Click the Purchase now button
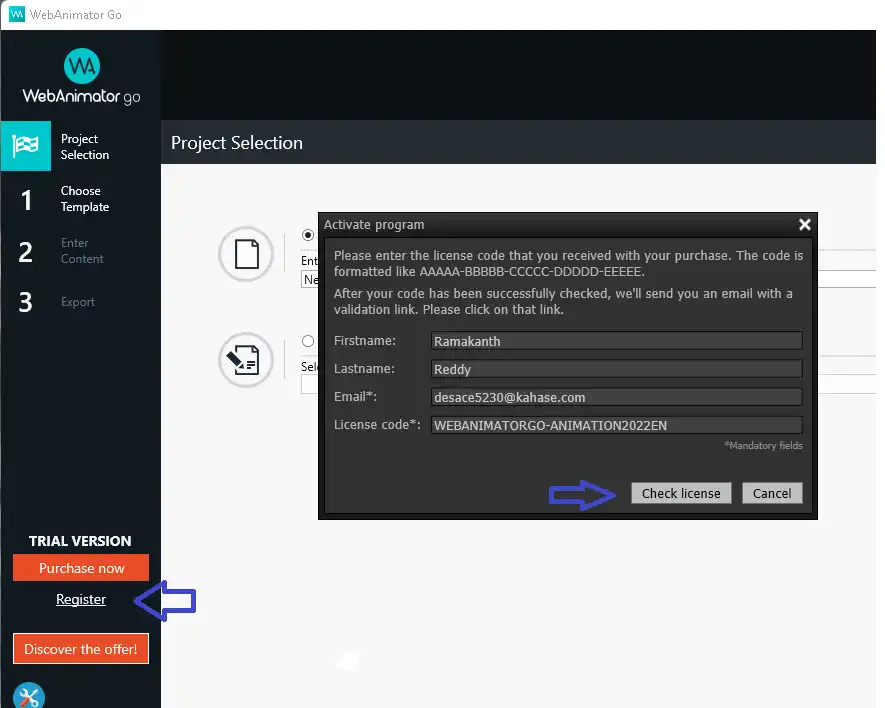Viewport: 885px width, 708px height. (x=81, y=568)
